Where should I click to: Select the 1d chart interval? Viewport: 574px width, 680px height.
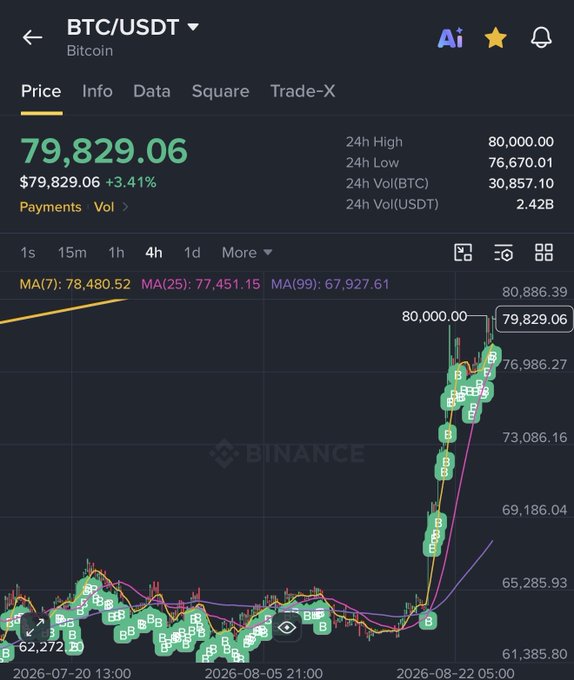[192, 252]
